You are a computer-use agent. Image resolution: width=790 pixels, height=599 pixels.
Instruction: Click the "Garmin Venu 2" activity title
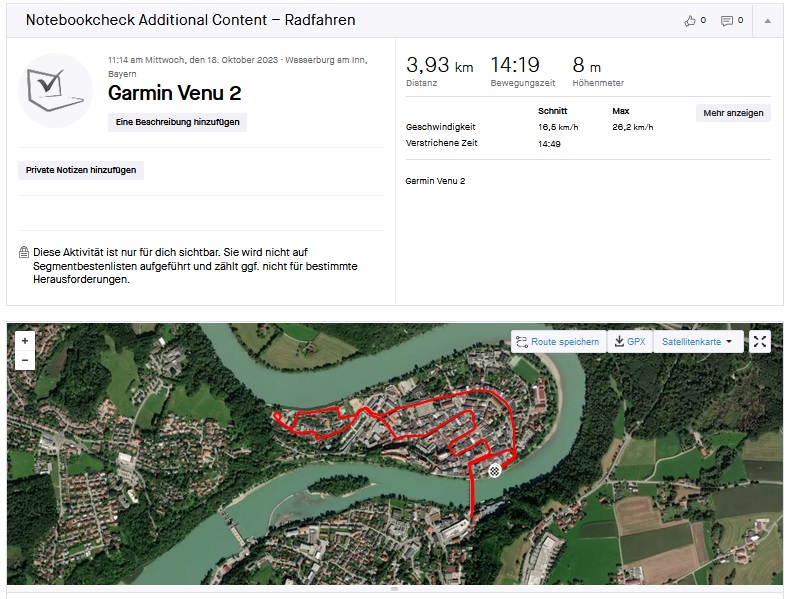(174, 93)
